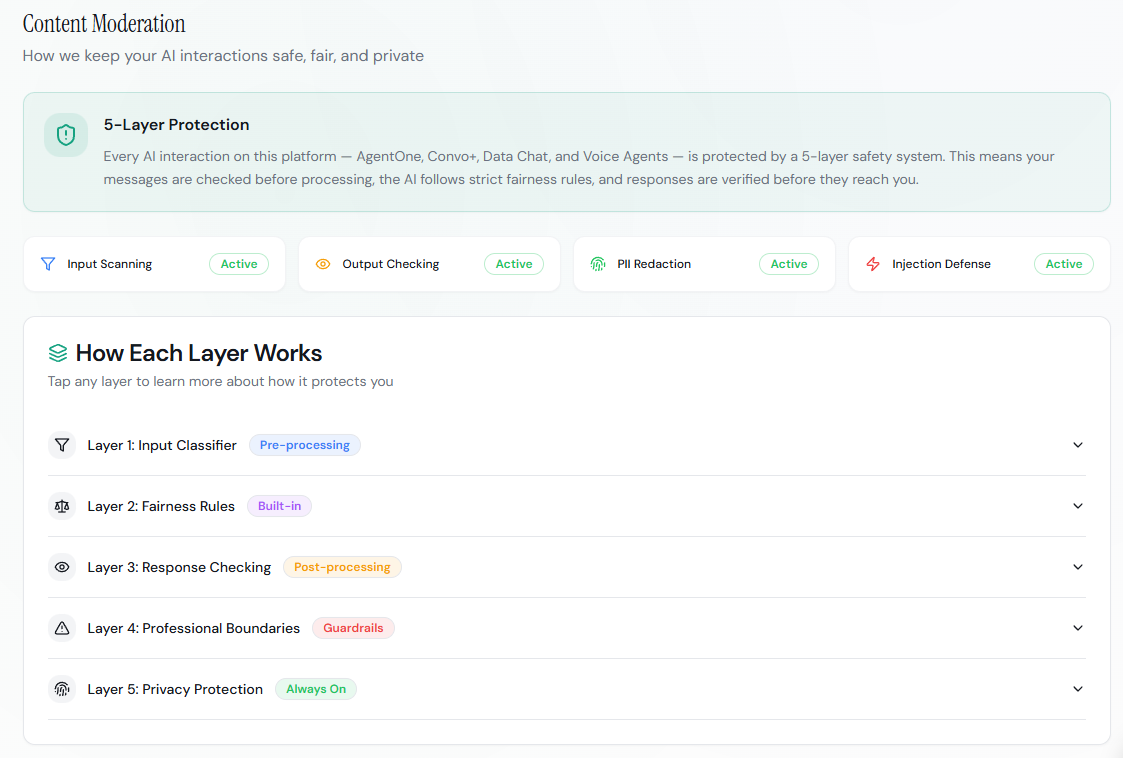This screenshot has height=758, width=1123.
Task: Click the stacked layers icon by How Each Layer Works
Action: tap(58, 353)
